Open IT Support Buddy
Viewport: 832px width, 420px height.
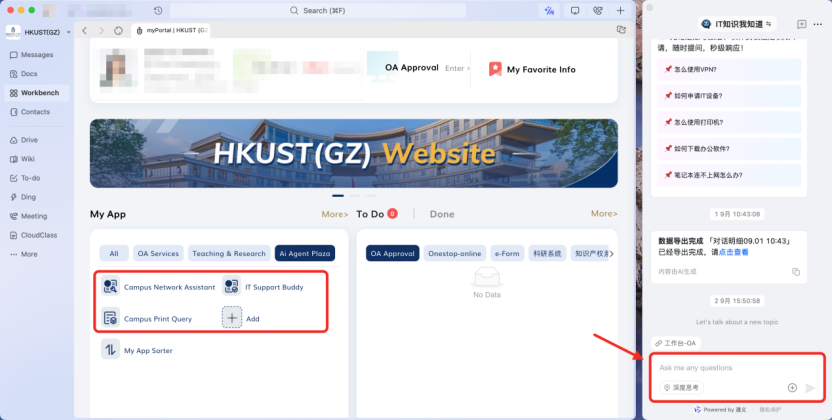263,287
